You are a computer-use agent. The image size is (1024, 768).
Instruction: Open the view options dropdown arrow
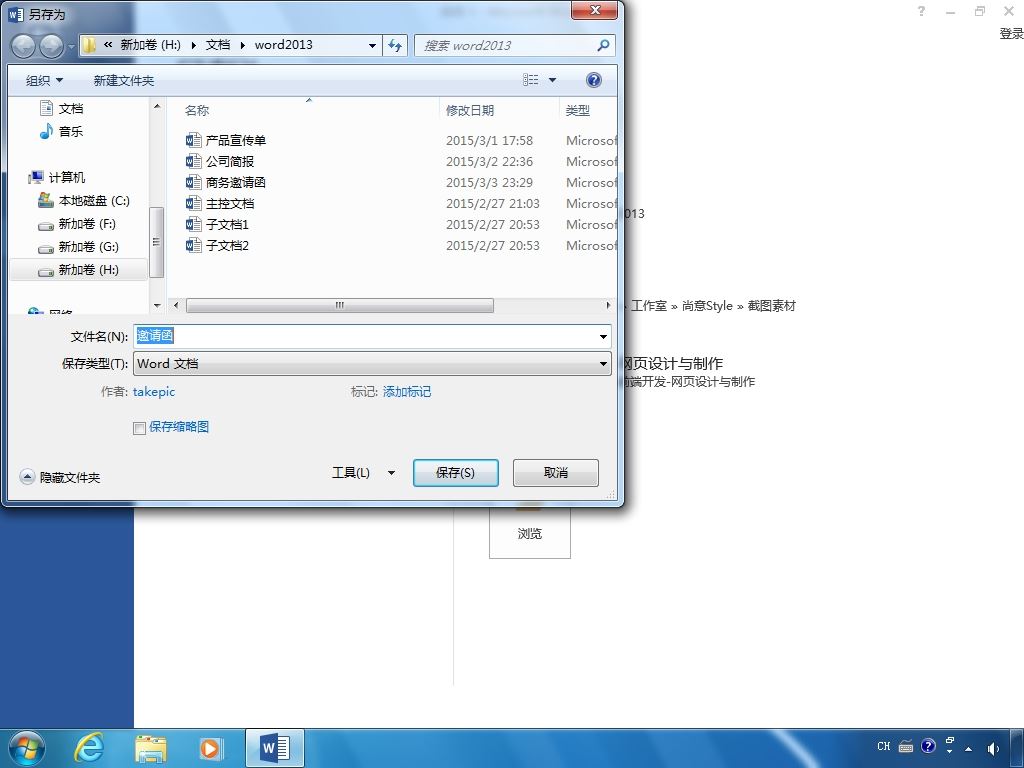(x=552, y=80)
